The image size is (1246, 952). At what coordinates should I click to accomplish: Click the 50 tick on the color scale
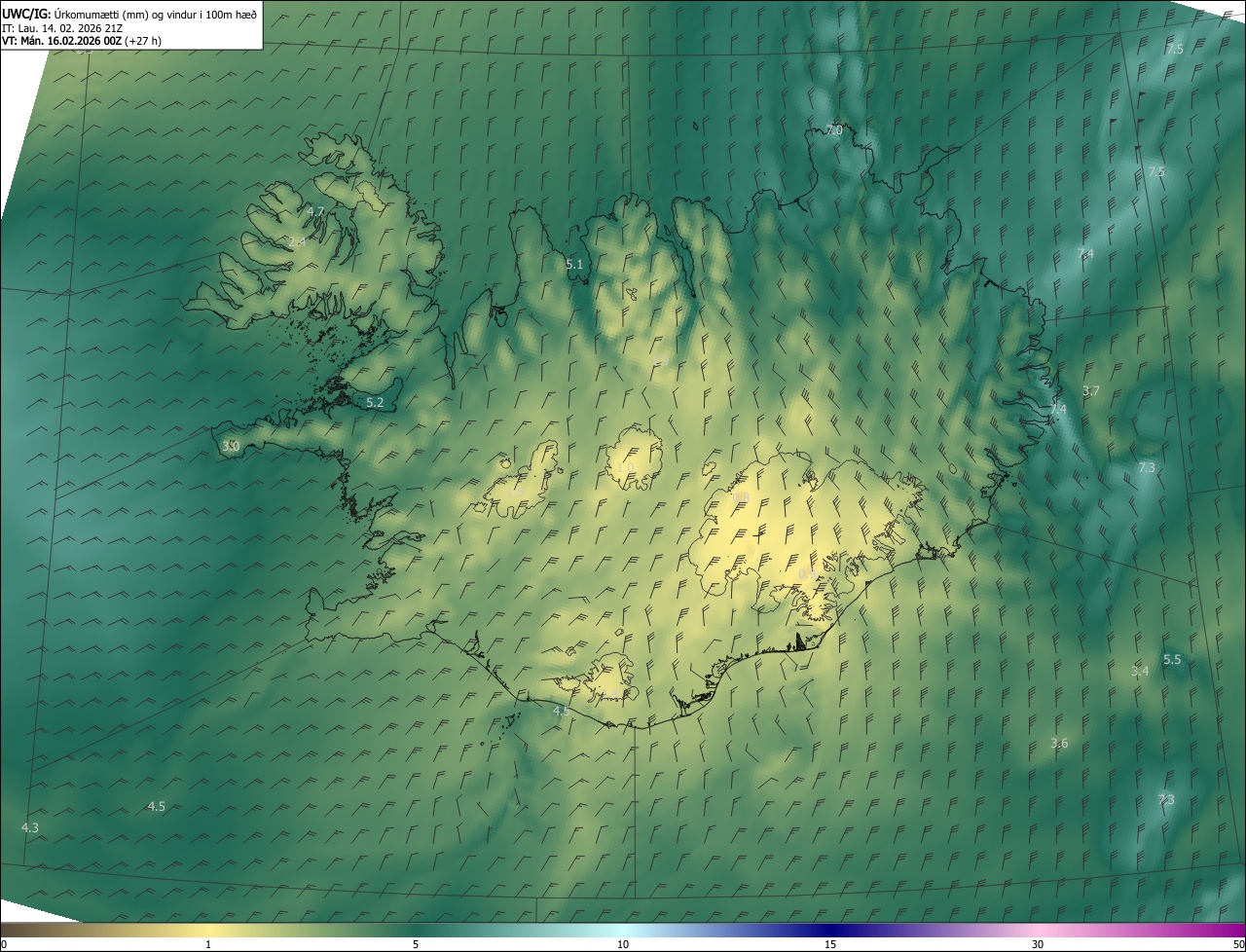pyautogui.click(x=1238, y=944)
